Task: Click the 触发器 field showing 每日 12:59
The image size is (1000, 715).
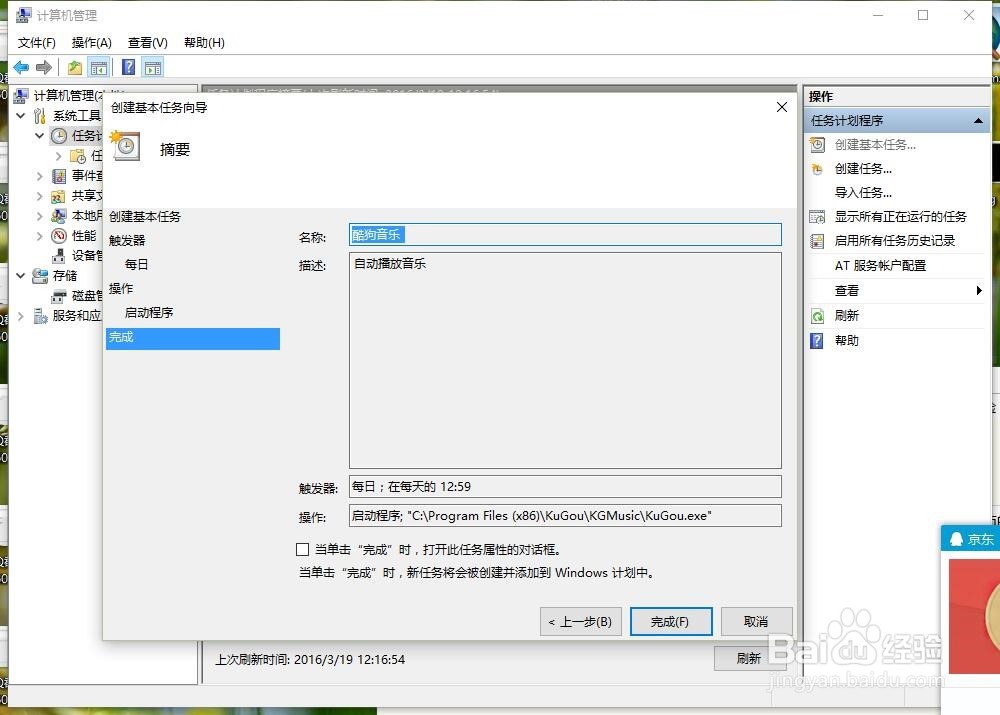Action: [x=565, y=487]
